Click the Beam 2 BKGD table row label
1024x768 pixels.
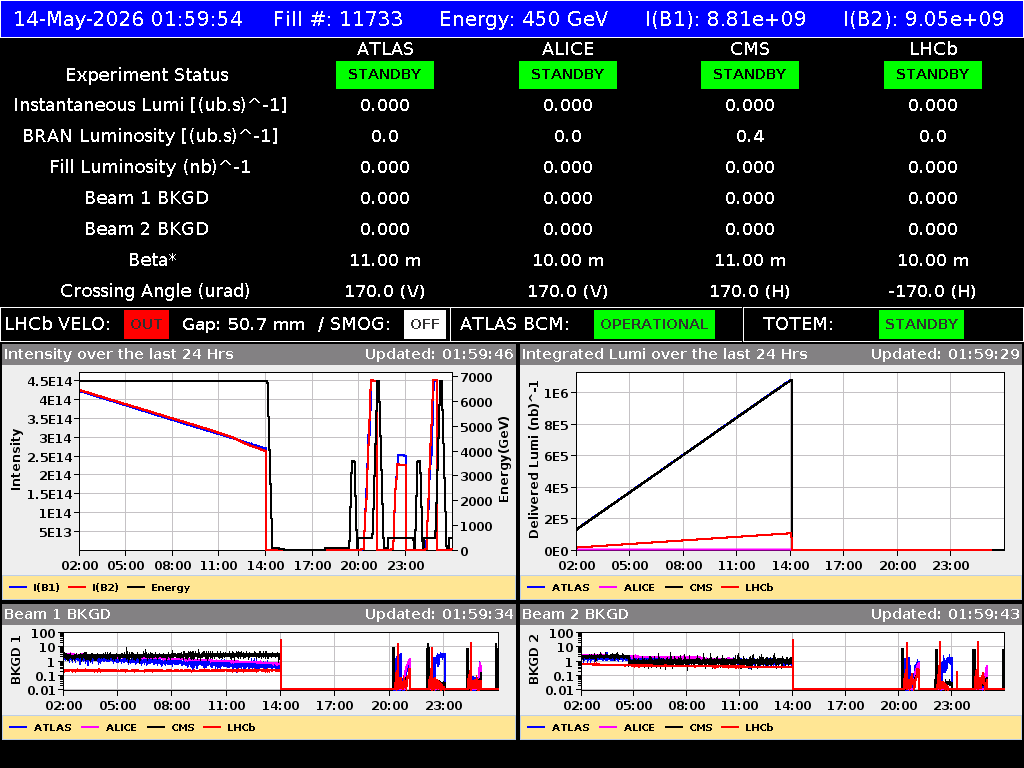point(147,229)
